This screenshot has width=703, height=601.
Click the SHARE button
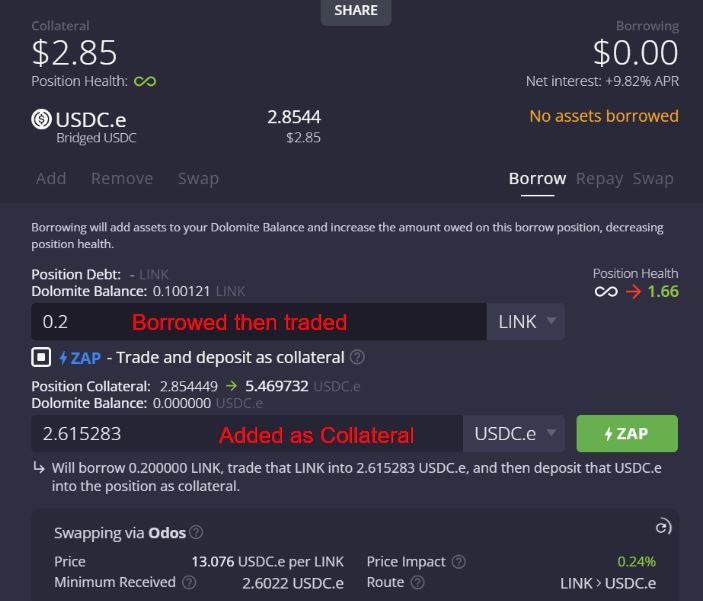pos(356,11)
